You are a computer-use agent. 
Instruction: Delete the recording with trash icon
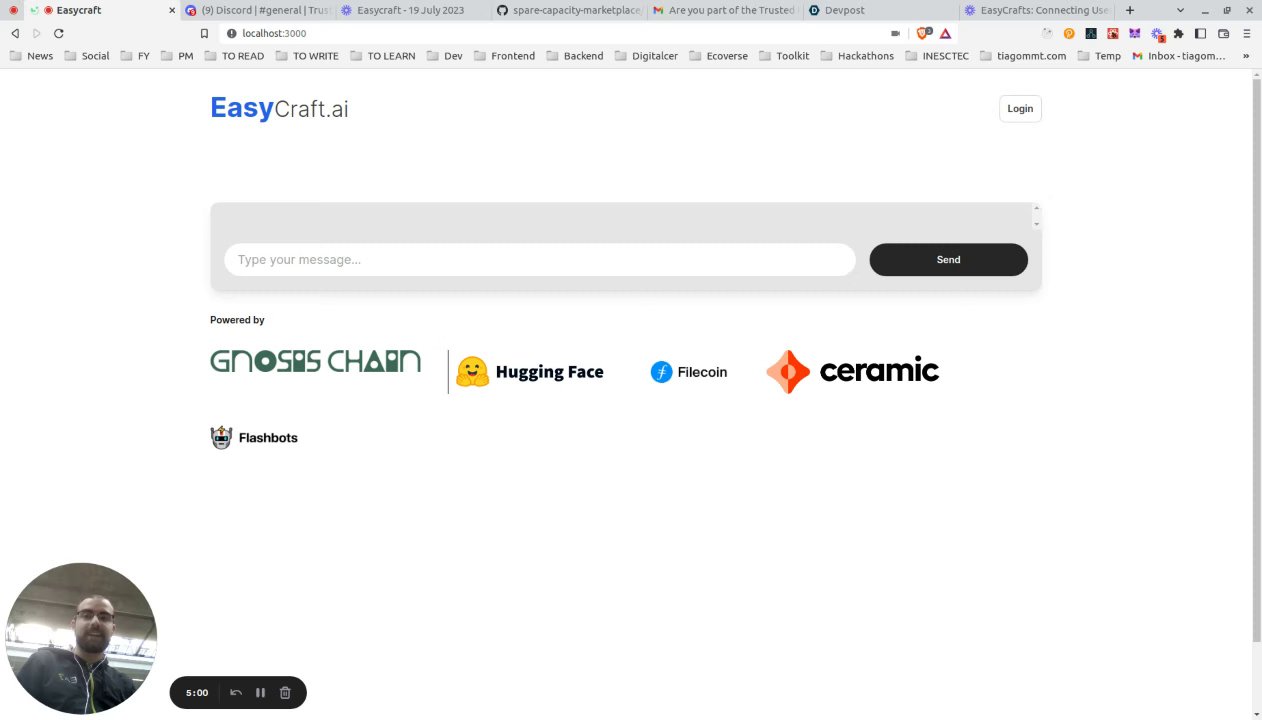coord(285,692)
